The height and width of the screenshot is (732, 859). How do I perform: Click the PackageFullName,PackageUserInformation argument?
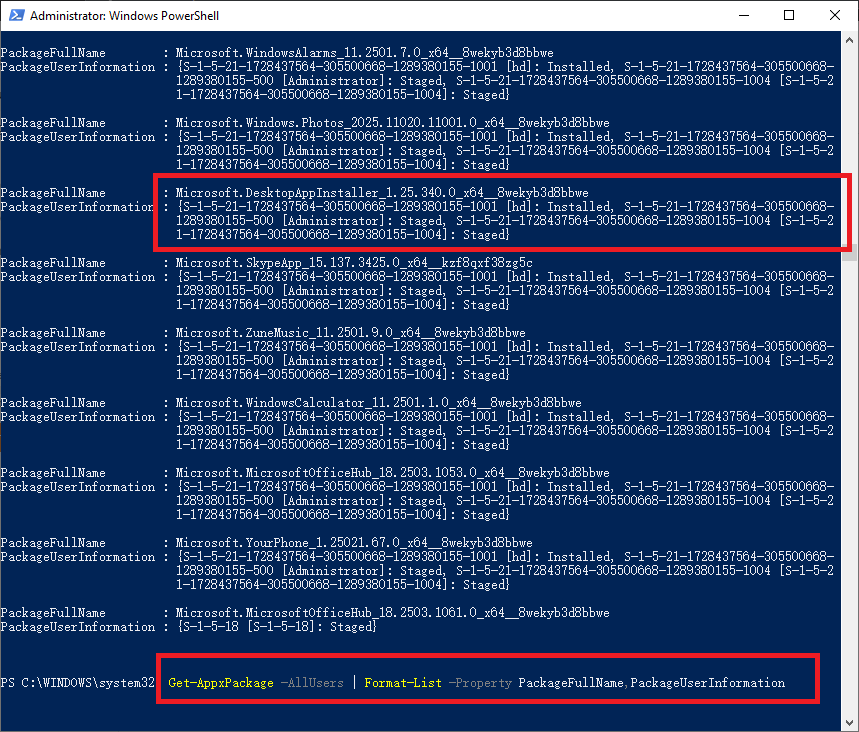[652, 683]
